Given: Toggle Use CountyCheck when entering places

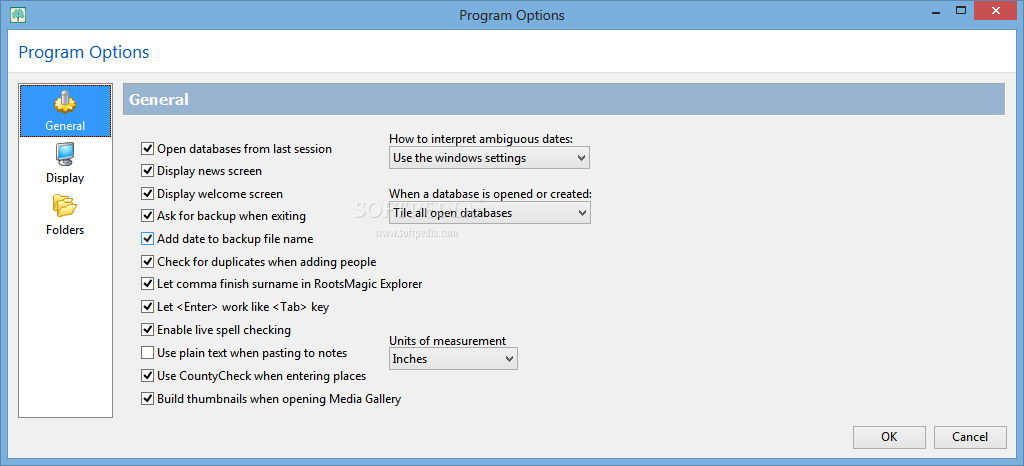Looking at the screenshot, I should (x=147, y=376).
